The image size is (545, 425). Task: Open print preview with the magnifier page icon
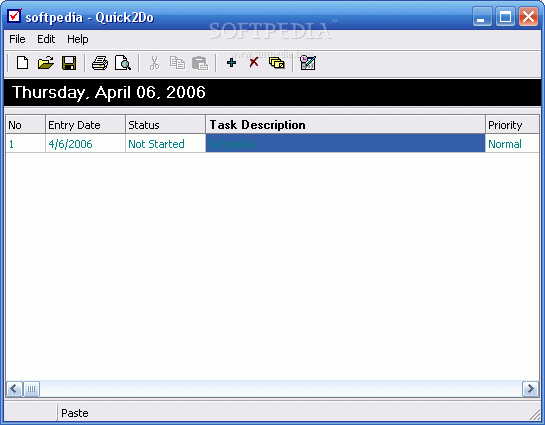tap(123, 63)
